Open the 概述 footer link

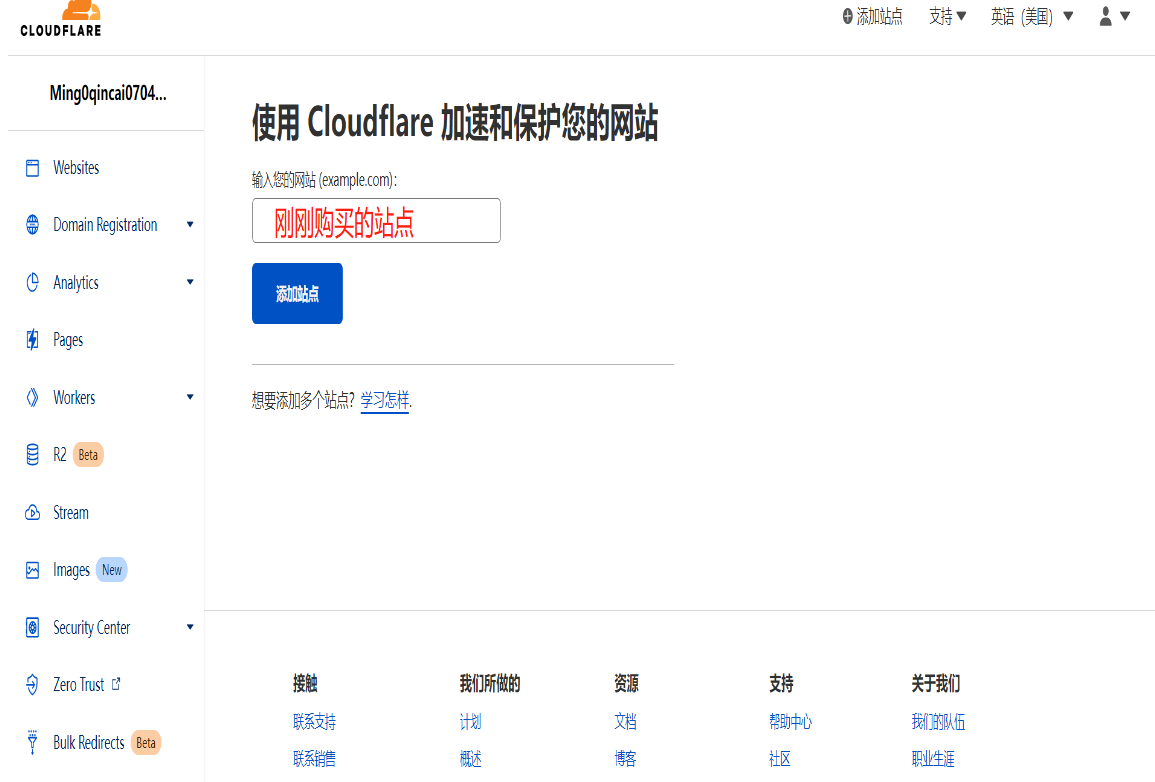pos(470,758)
